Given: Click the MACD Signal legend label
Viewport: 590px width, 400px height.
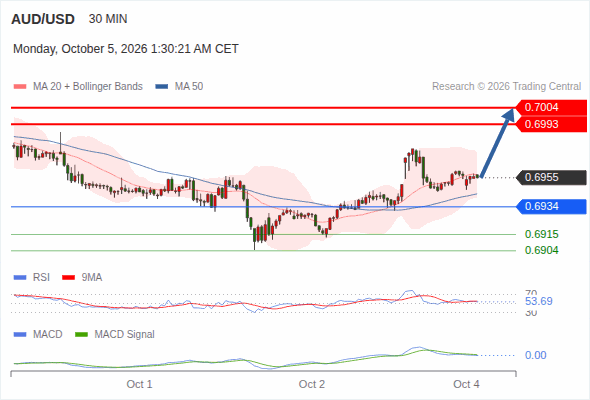Looking at the screenshot, I should [125, 335].
